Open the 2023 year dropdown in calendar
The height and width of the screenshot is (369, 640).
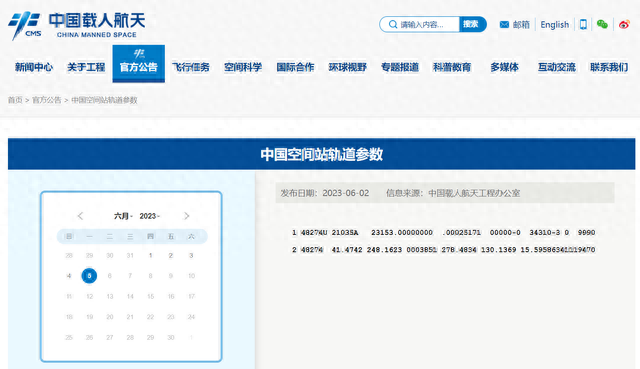(149, 216)
